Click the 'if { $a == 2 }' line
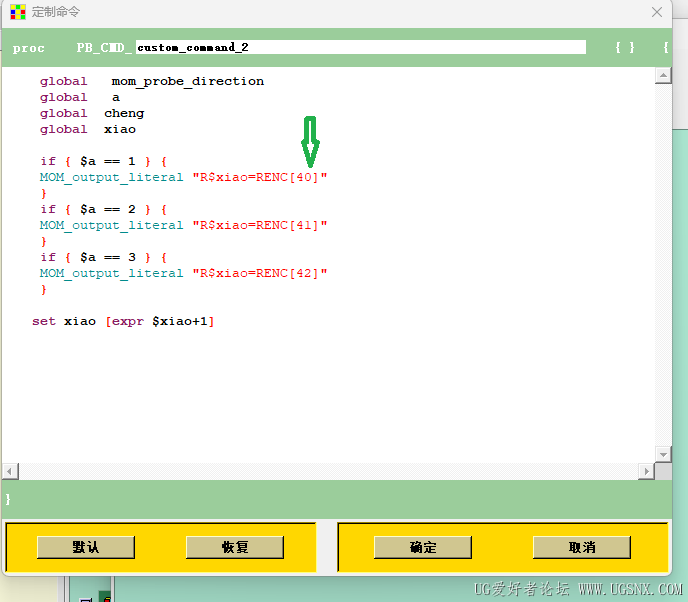688x602 pixels. pos(104,209)
